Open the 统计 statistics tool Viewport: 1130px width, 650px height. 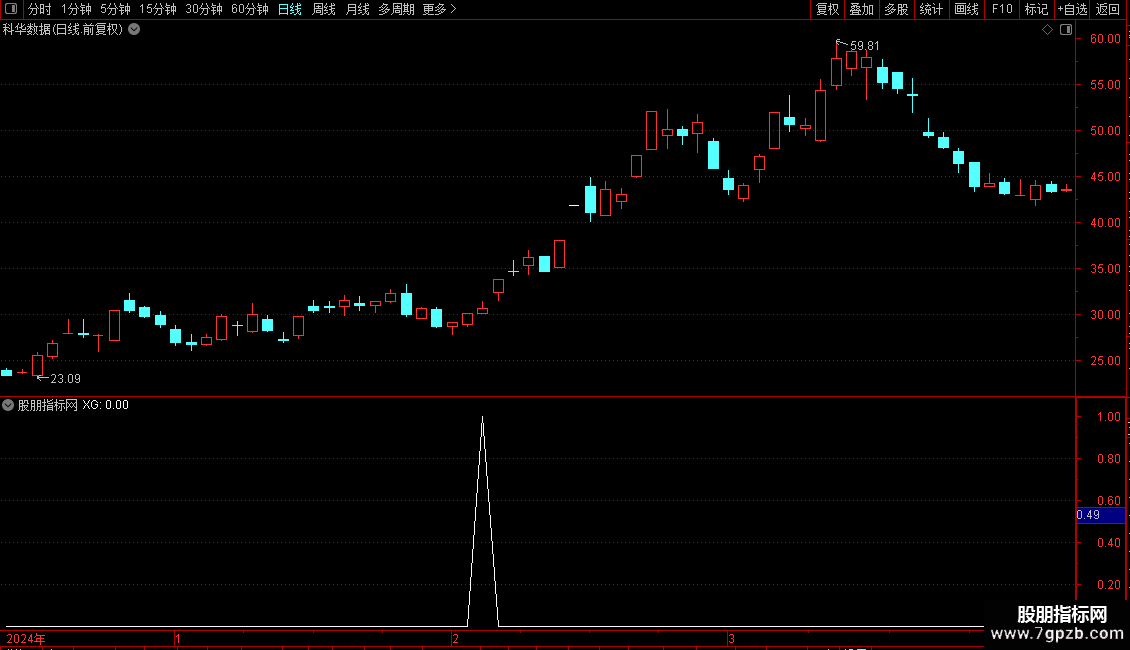coord(930,9)
